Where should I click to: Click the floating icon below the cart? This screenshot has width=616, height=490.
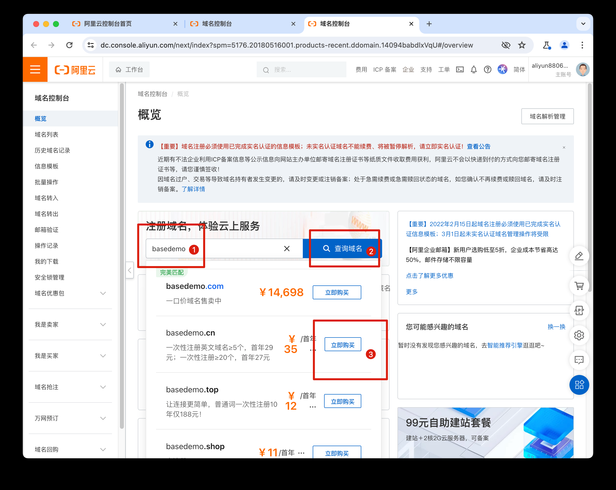[579, 310]
